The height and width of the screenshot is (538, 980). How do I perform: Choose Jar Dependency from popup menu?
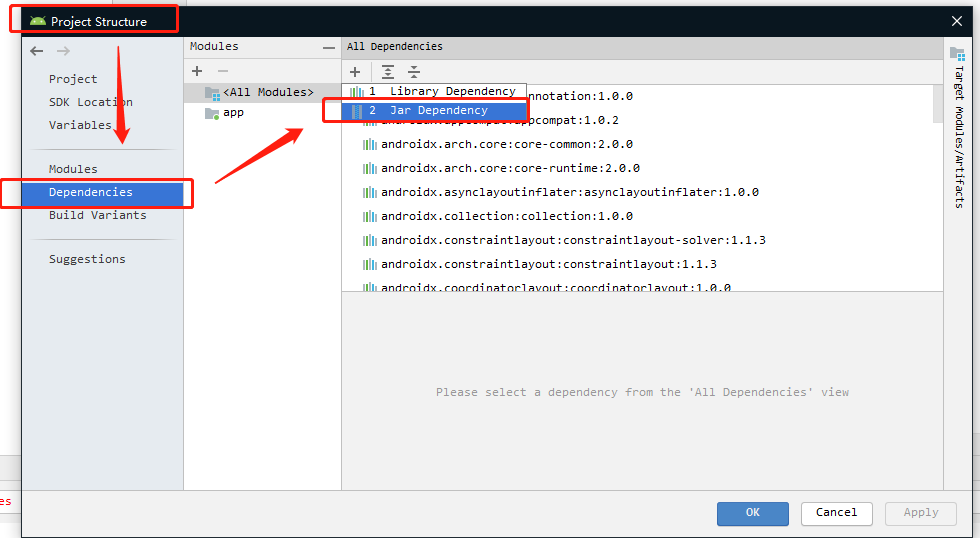click(434, 111)
